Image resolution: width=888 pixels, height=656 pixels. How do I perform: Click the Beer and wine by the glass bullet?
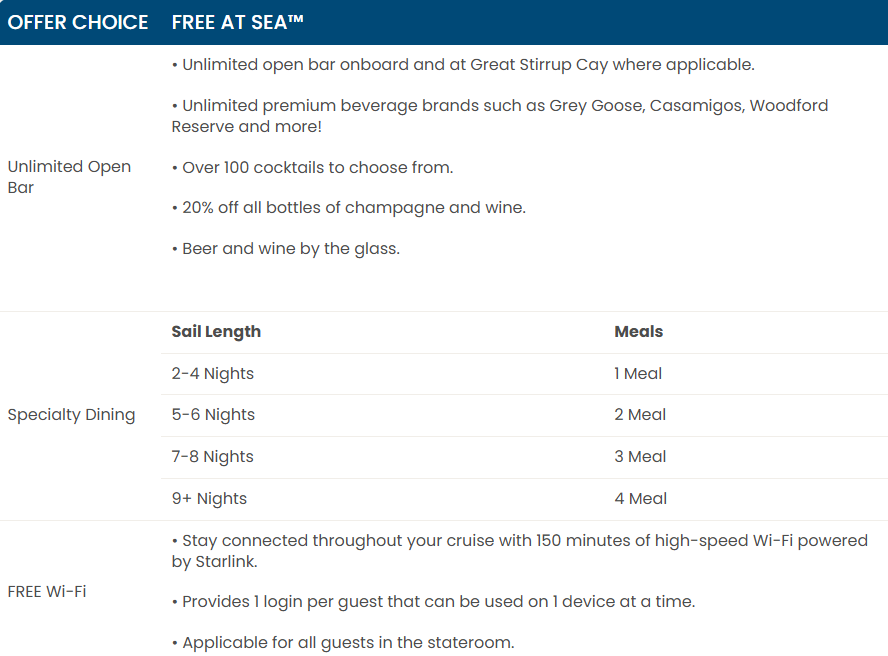[286, 249]
